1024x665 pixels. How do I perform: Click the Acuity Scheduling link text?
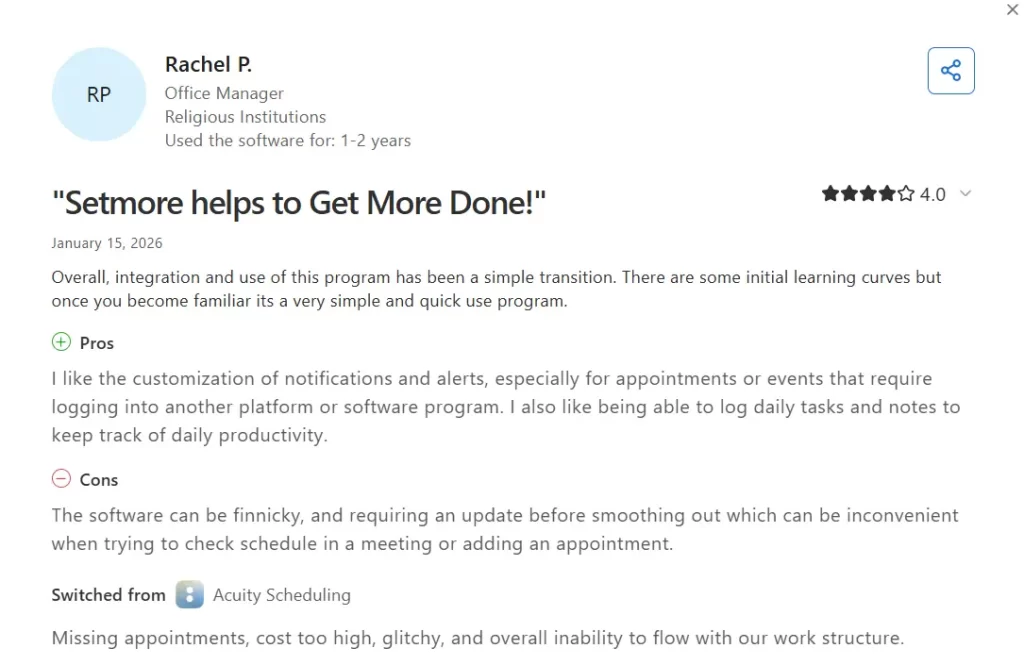(281, 594)
